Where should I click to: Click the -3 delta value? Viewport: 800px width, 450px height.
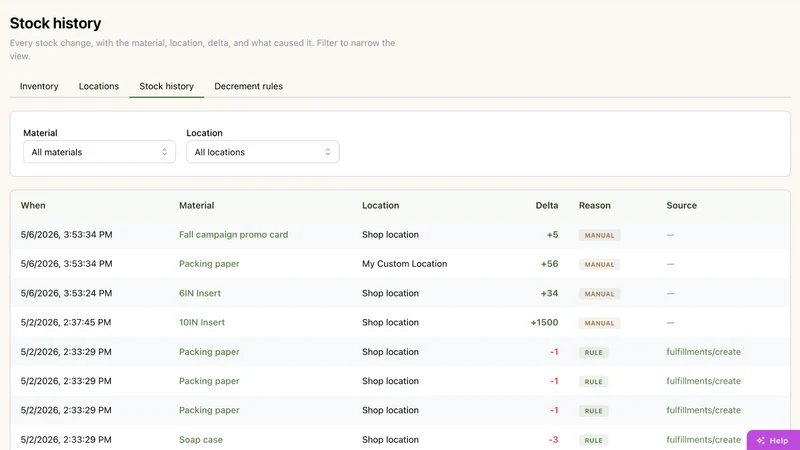pyautogui.click(x=553, y=439)
